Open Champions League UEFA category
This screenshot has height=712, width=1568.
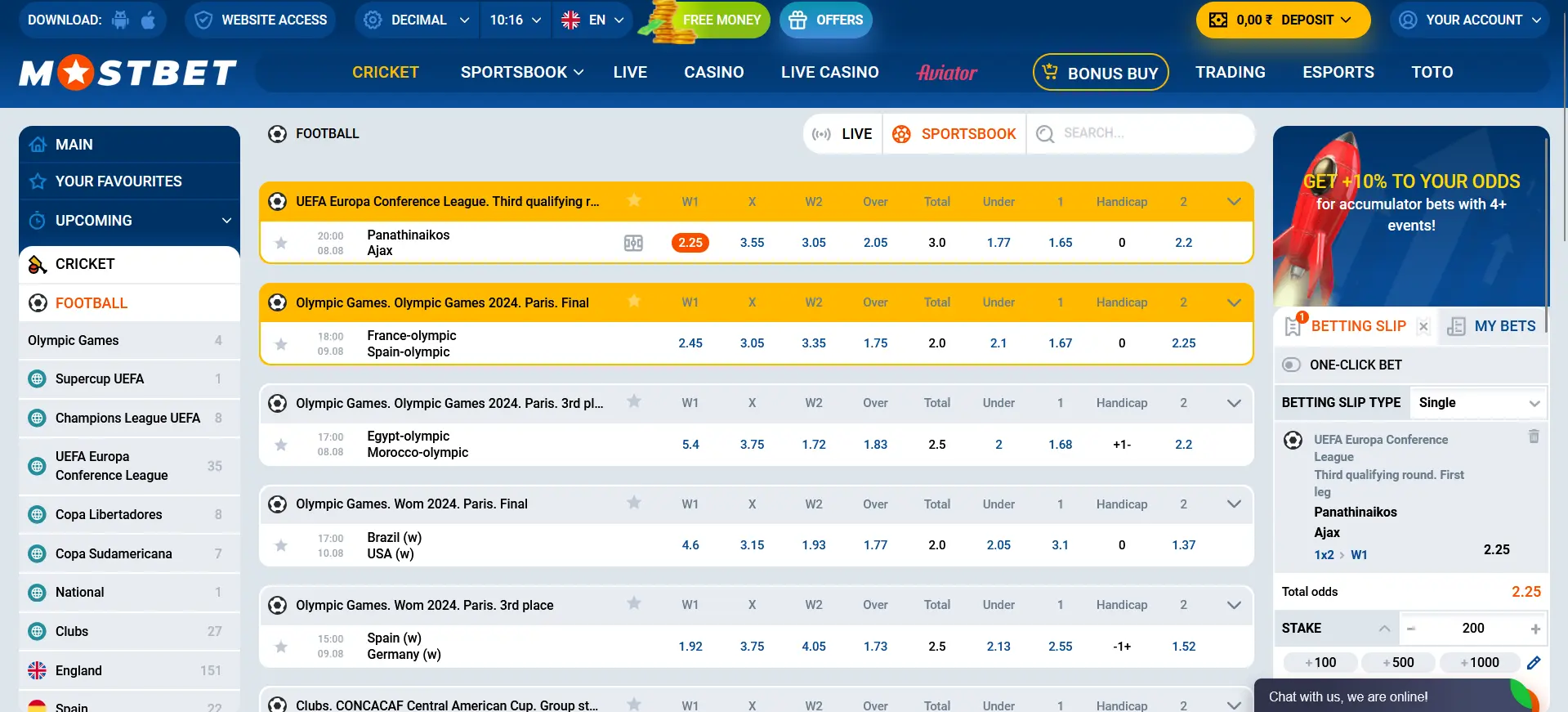tap(129, 419)
